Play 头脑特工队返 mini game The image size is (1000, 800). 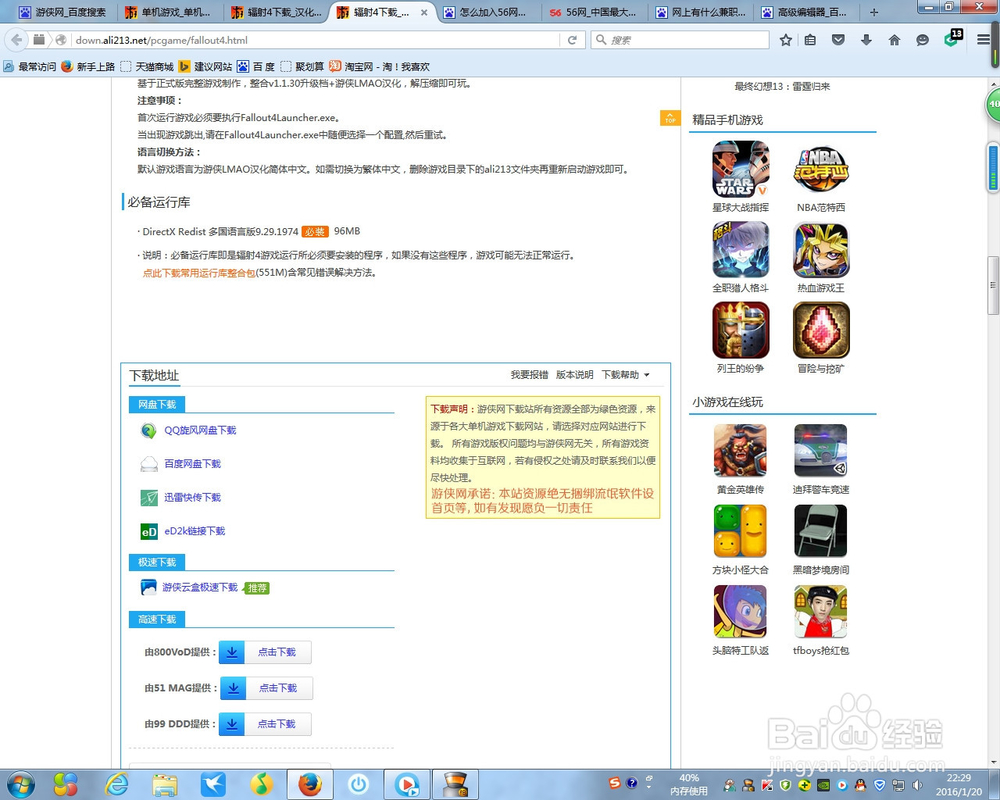click(740, 612)
